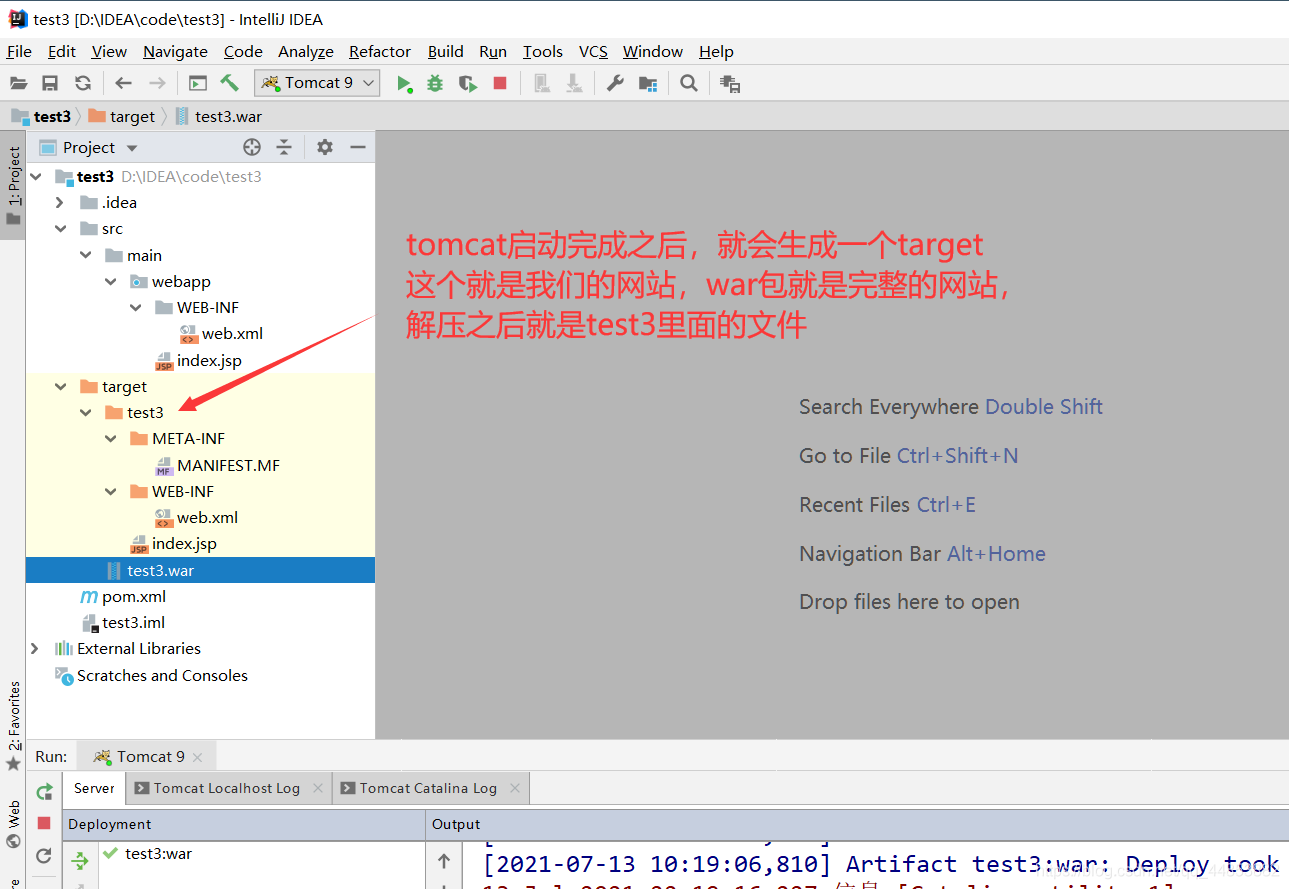Click the Search Everywhere magnifier icon
Viewport: 1289px width, 889px height.
tap(689, 83)
